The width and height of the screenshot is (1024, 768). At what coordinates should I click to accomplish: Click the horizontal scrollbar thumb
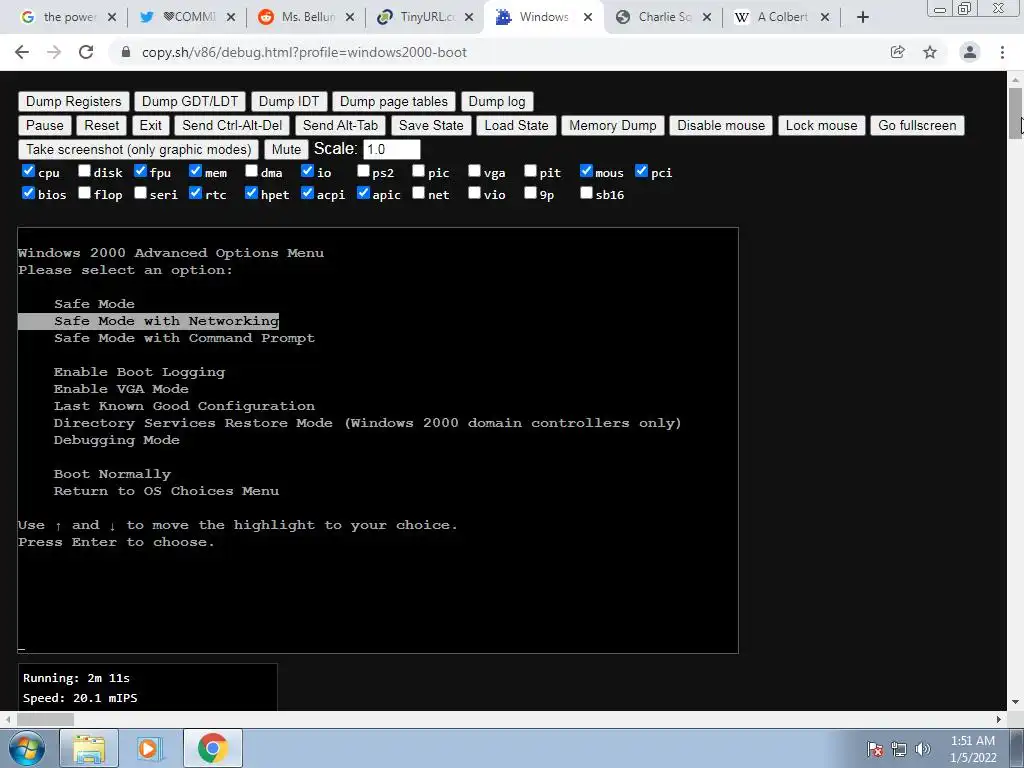click(x=45, y=719)
